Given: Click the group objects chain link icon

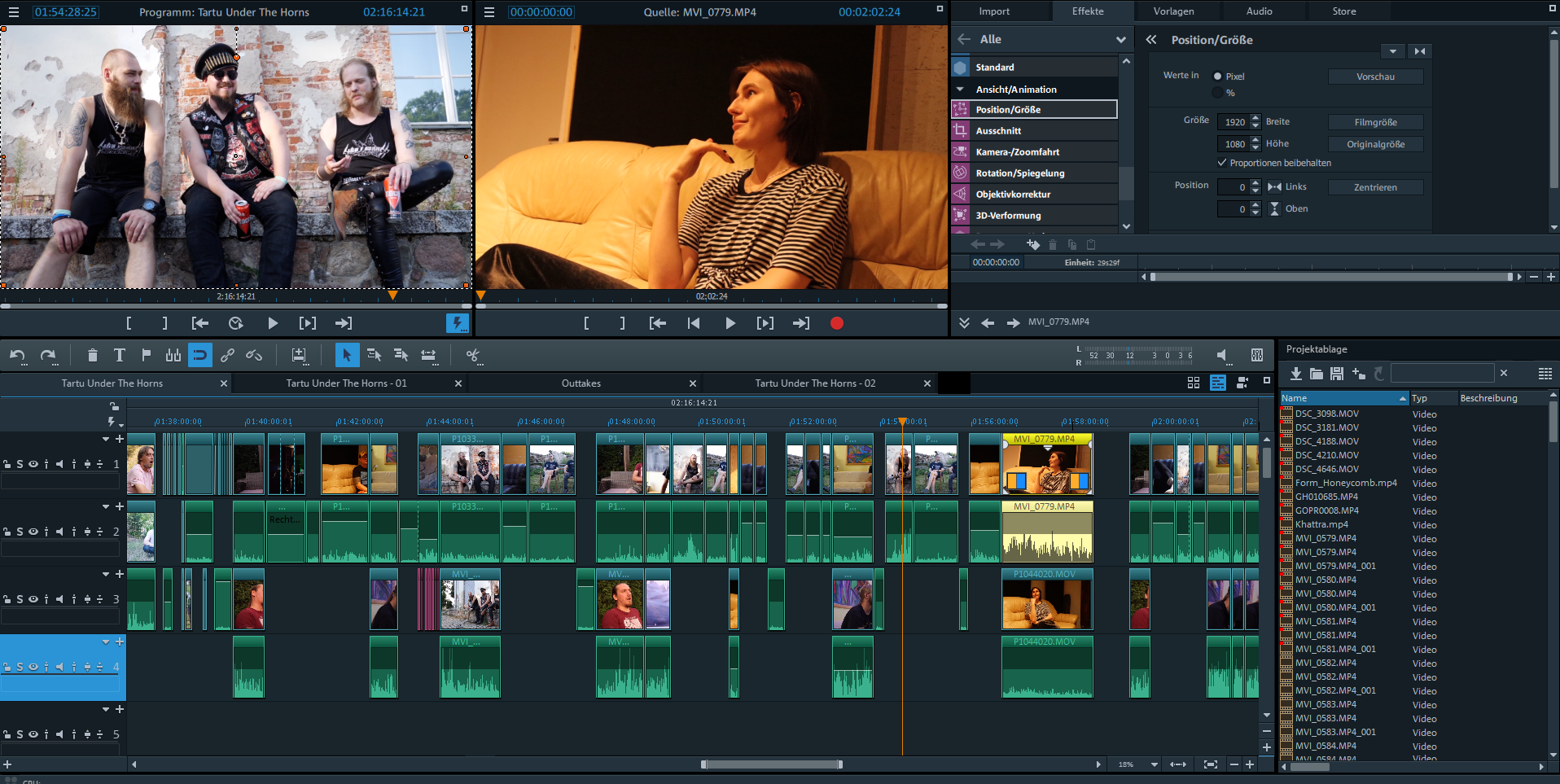Looking at the screenshot, I should 227,355.
